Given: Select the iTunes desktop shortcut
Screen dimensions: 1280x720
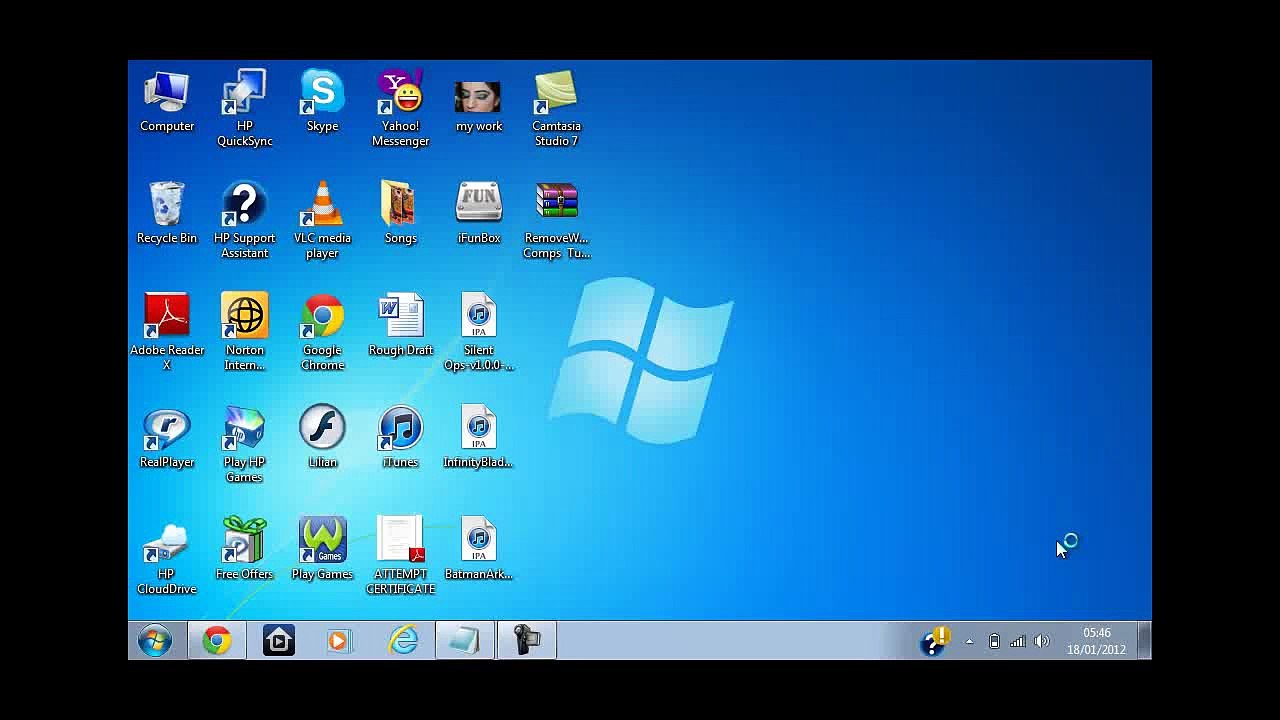Looking at the screenshot, I should pos(400,436).
